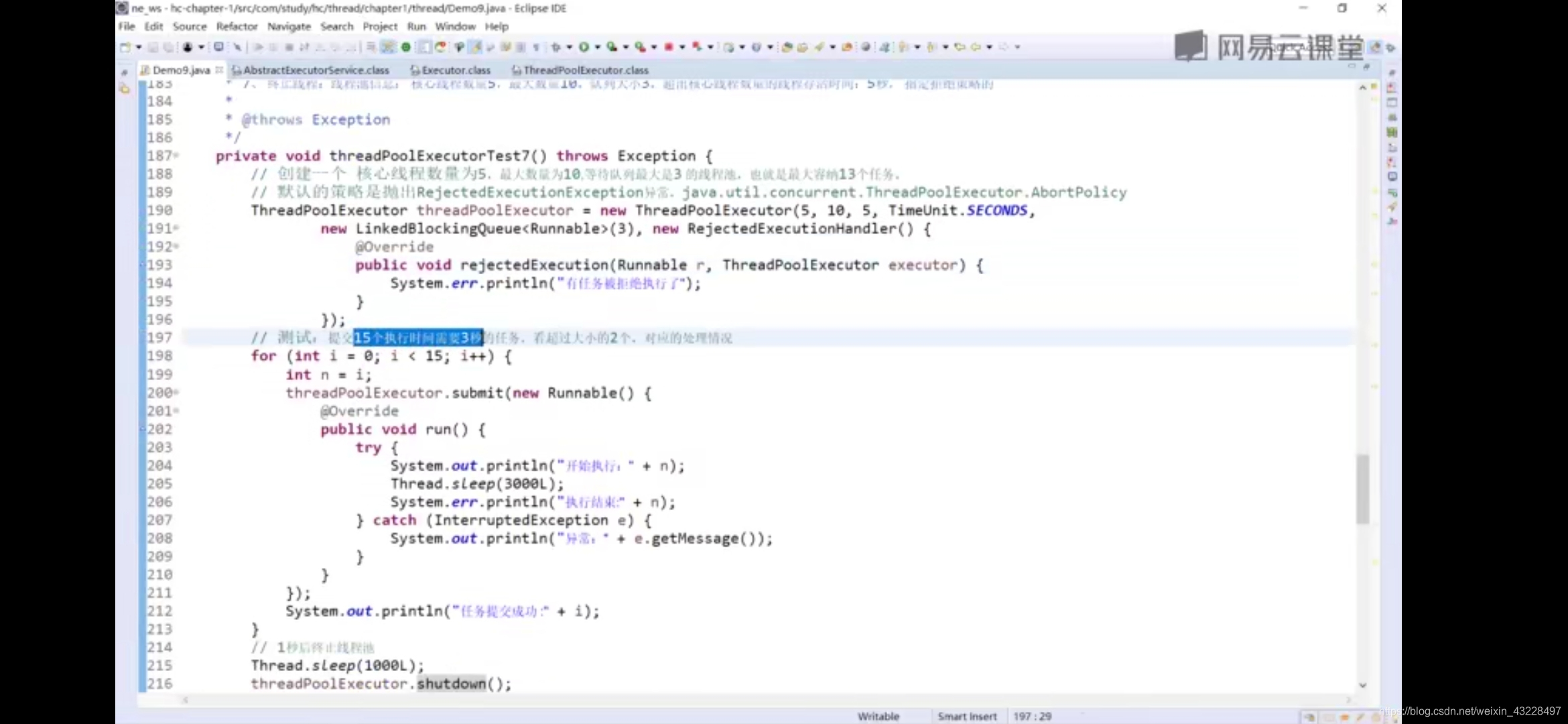Open the Debug configurations dropdown arrow
Screen dimensions: 1568x724
point(570,47)
